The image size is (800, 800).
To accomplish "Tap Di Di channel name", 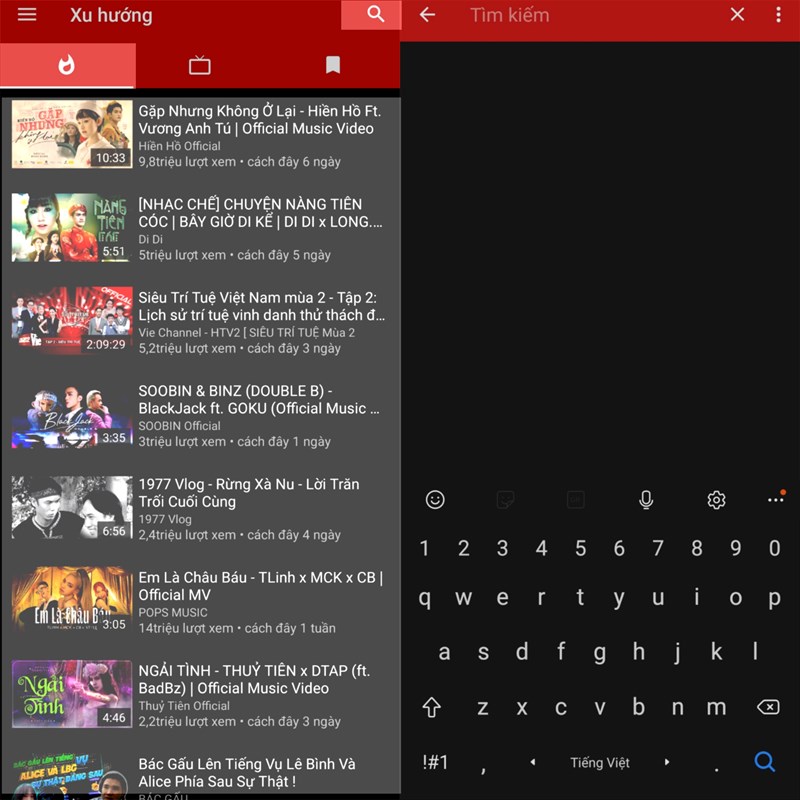I will [x=151, y=239].
